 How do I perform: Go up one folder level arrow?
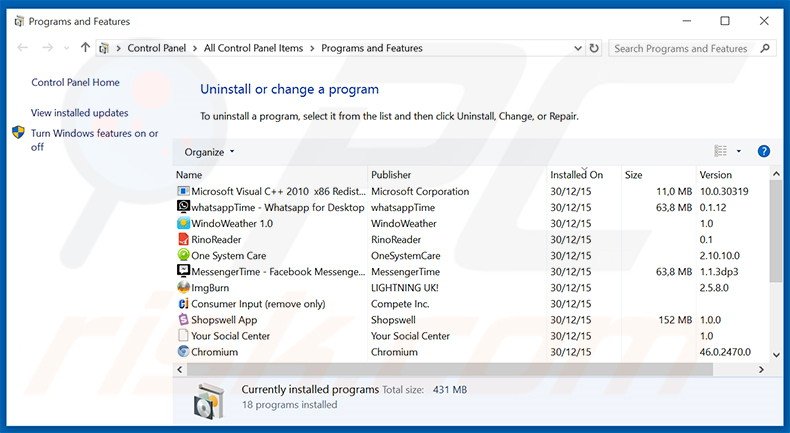(85, 48)
